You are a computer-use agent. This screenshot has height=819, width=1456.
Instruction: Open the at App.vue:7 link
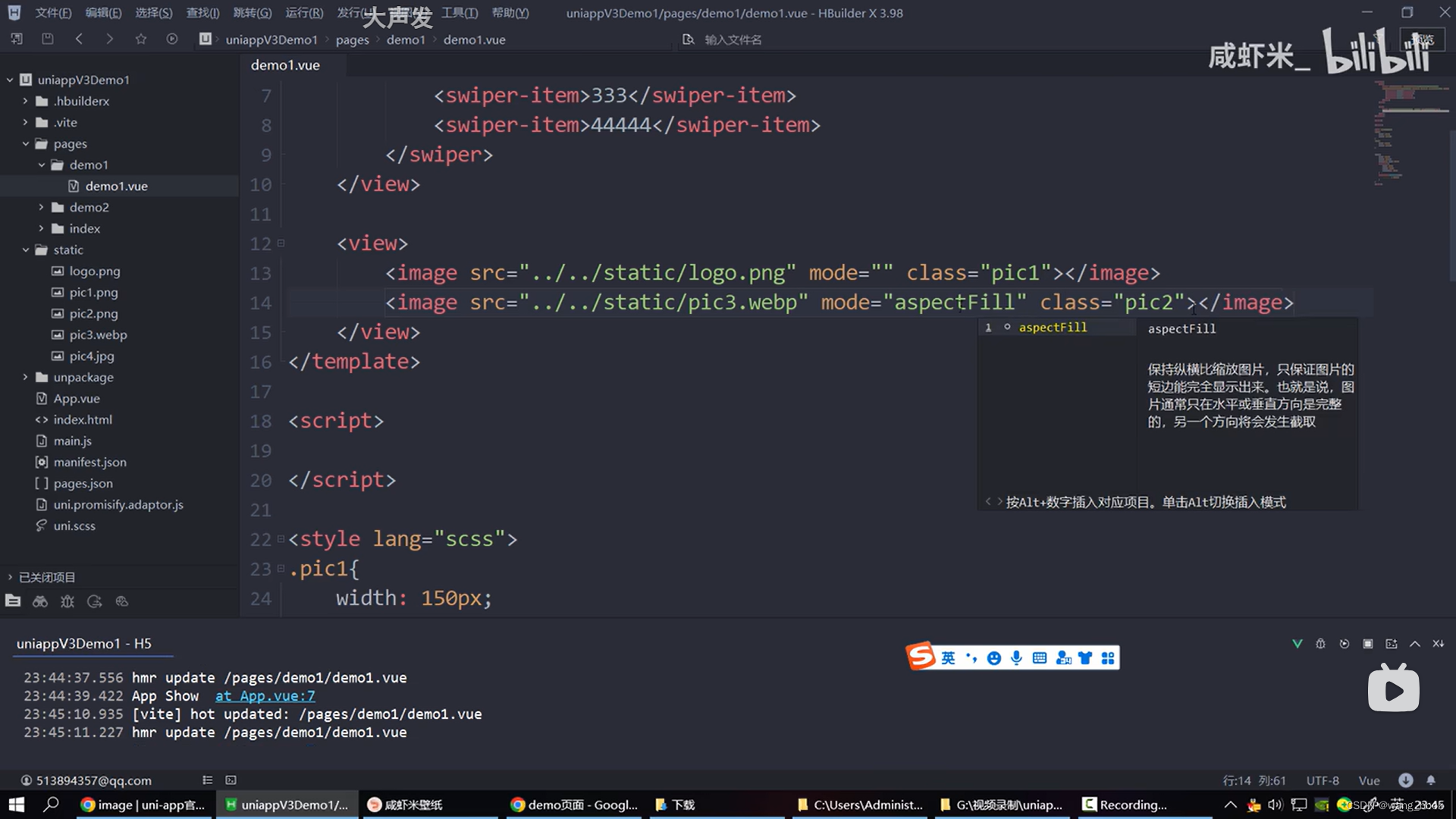coord(265,696)
